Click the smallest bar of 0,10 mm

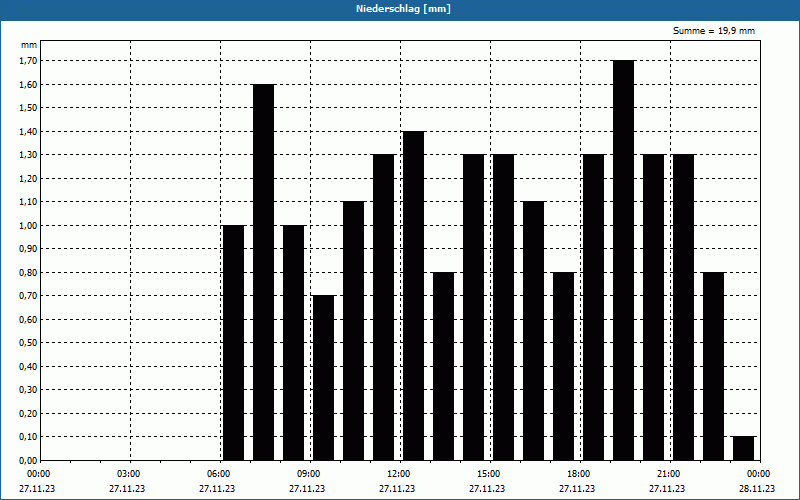click(x=744, y=448)
